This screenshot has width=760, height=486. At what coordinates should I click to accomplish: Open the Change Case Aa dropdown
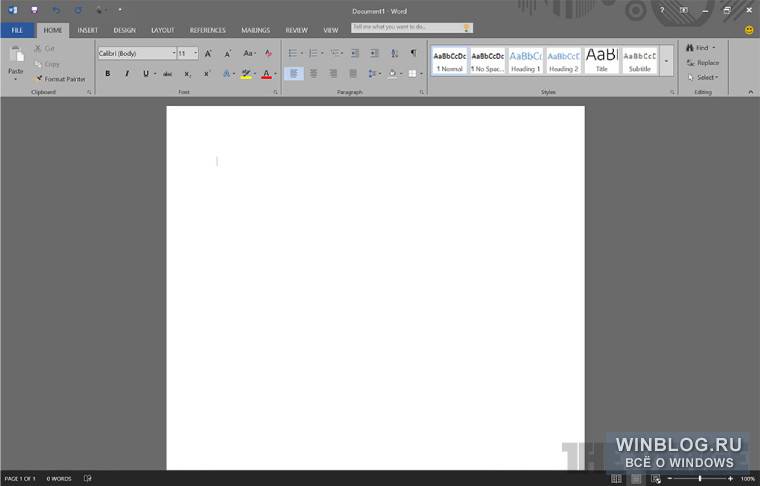click(249, 53)
